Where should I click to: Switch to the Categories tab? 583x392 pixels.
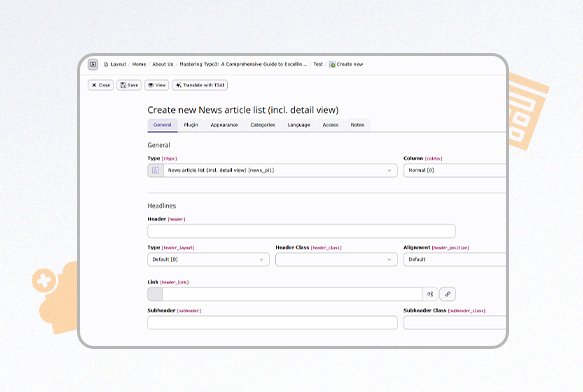point(263,125)
